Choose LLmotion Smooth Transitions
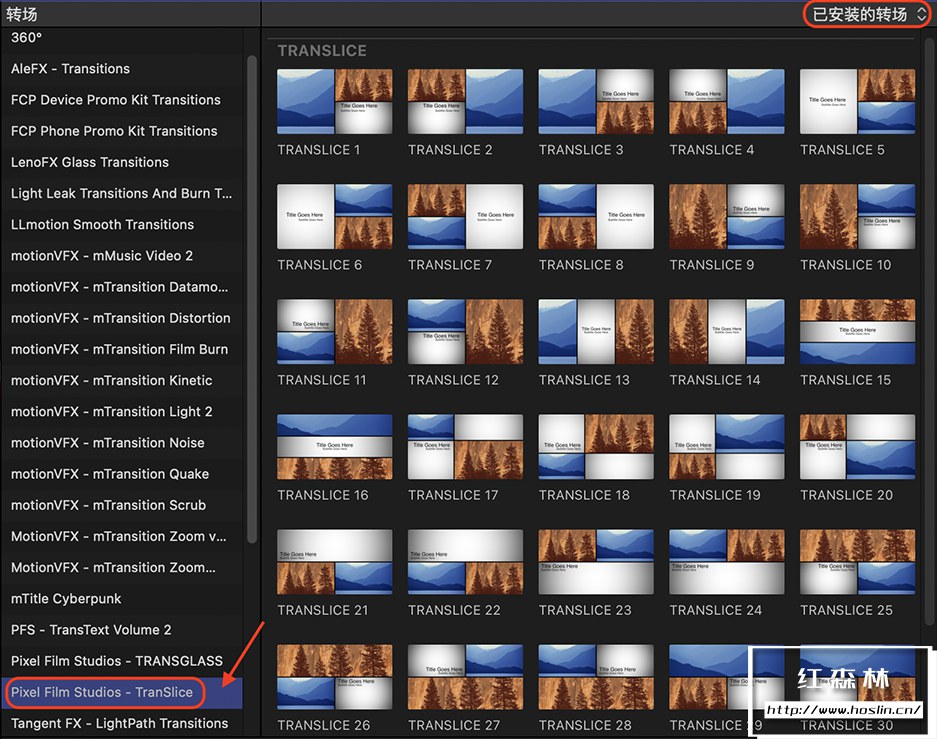Image resolution: width=937 pixels, height=739 pixels. (121, 224)
